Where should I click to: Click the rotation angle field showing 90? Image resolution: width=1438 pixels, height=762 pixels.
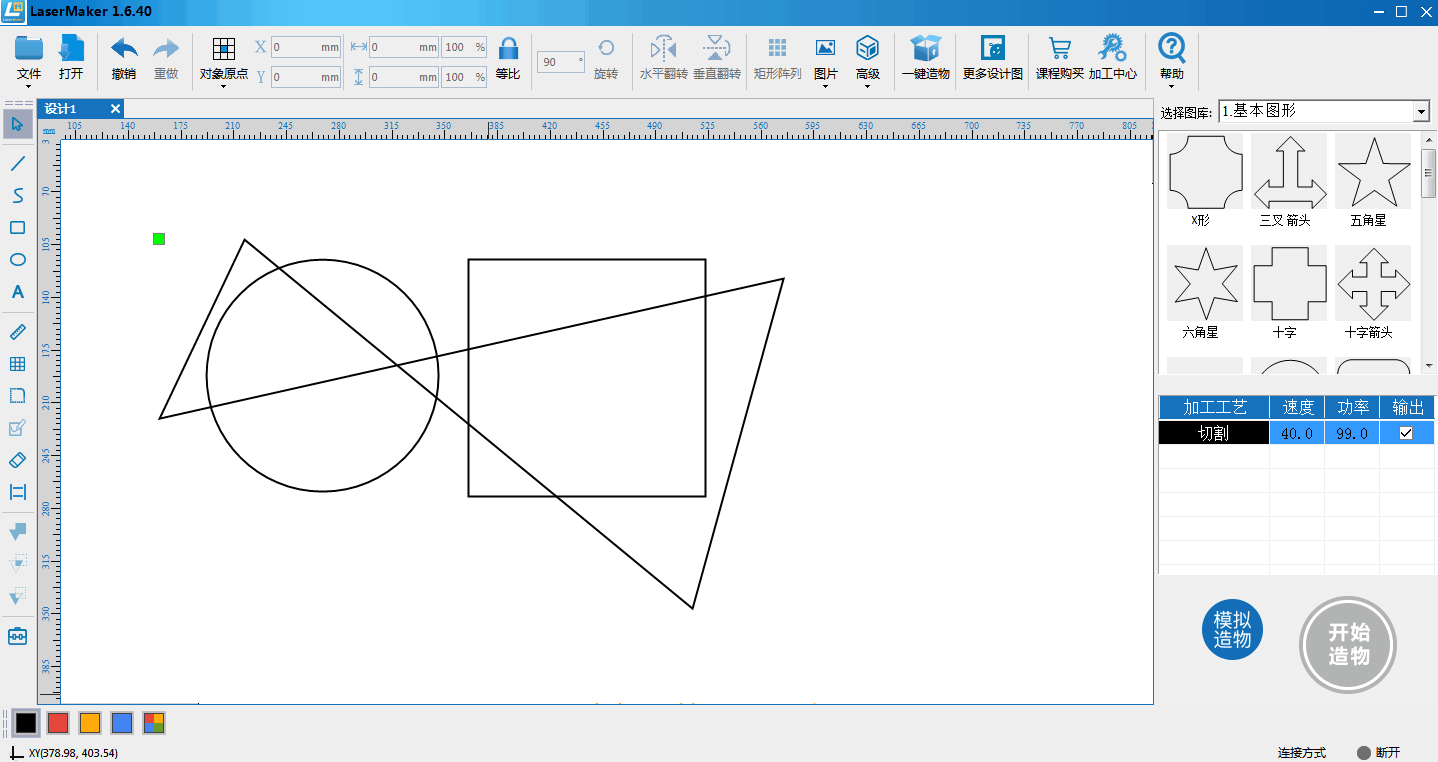click(x=561, y=62)
